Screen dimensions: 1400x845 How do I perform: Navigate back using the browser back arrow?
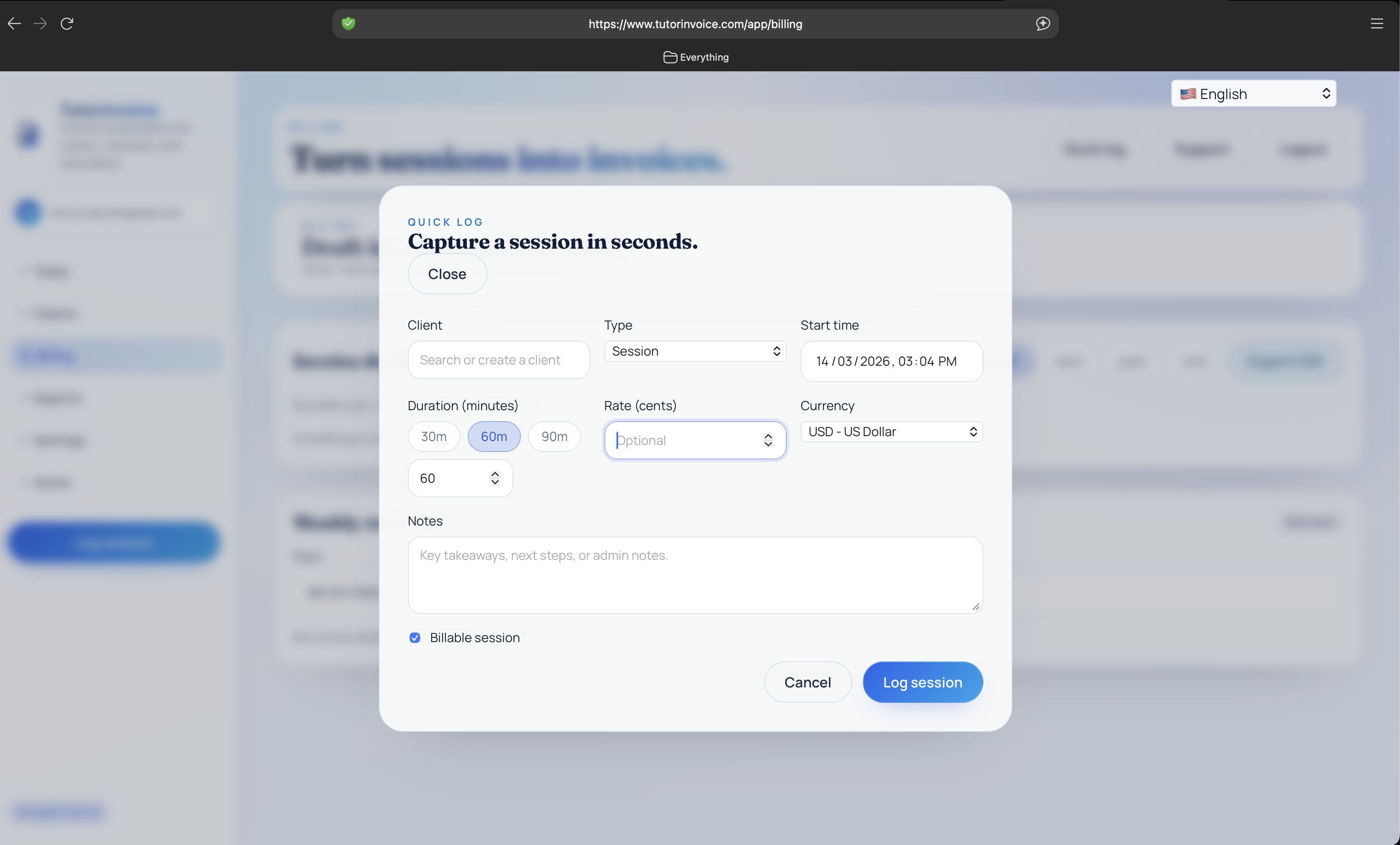[15, 23]
